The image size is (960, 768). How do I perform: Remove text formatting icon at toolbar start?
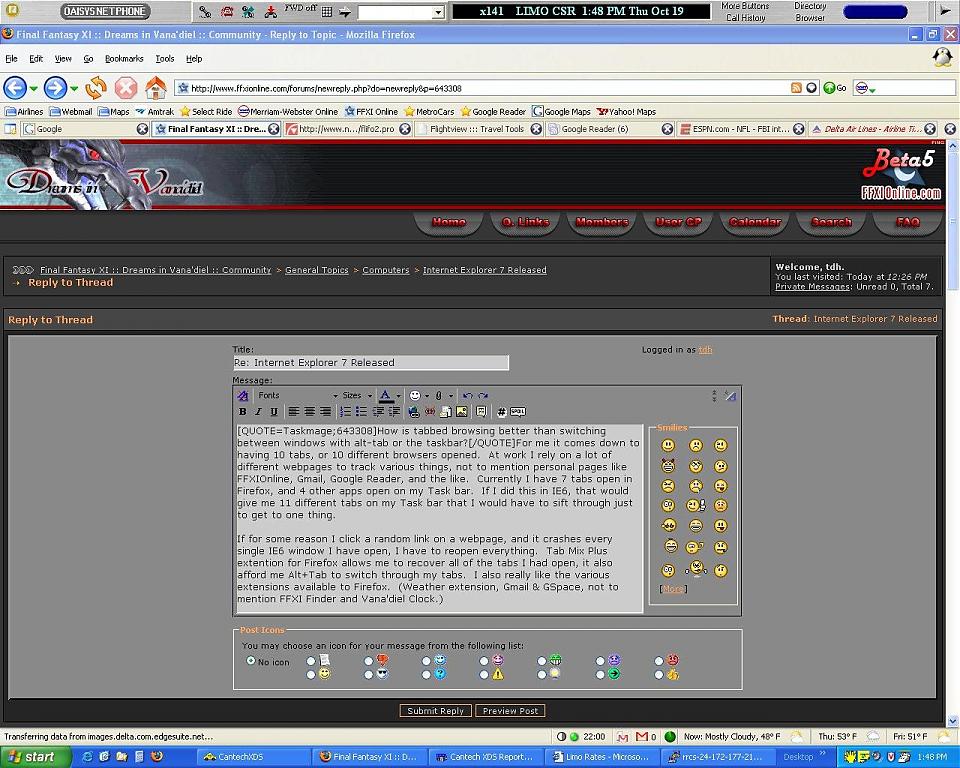(x=242, y=396)
